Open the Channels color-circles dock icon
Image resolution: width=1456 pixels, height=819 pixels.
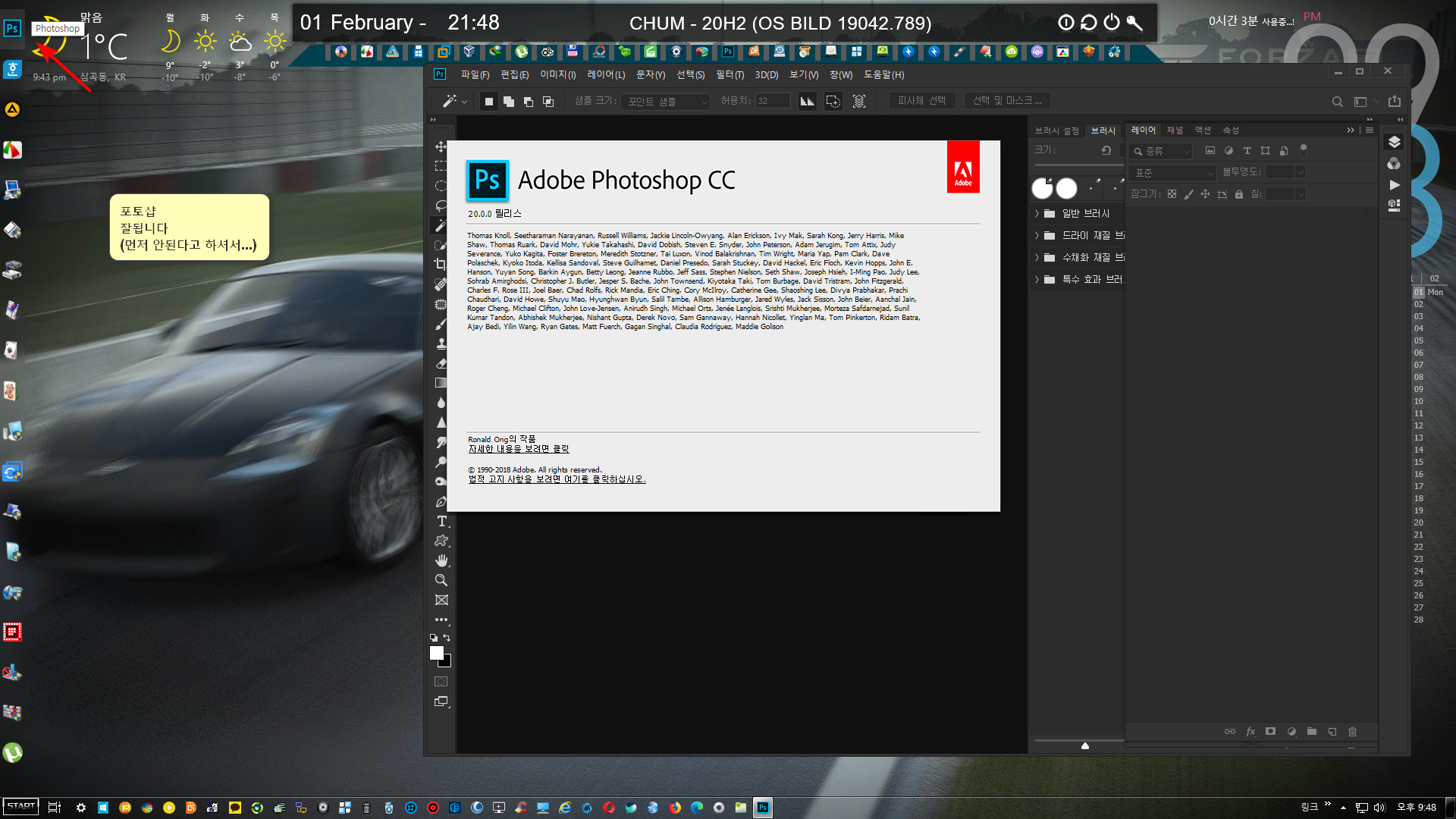(1394, 163)
